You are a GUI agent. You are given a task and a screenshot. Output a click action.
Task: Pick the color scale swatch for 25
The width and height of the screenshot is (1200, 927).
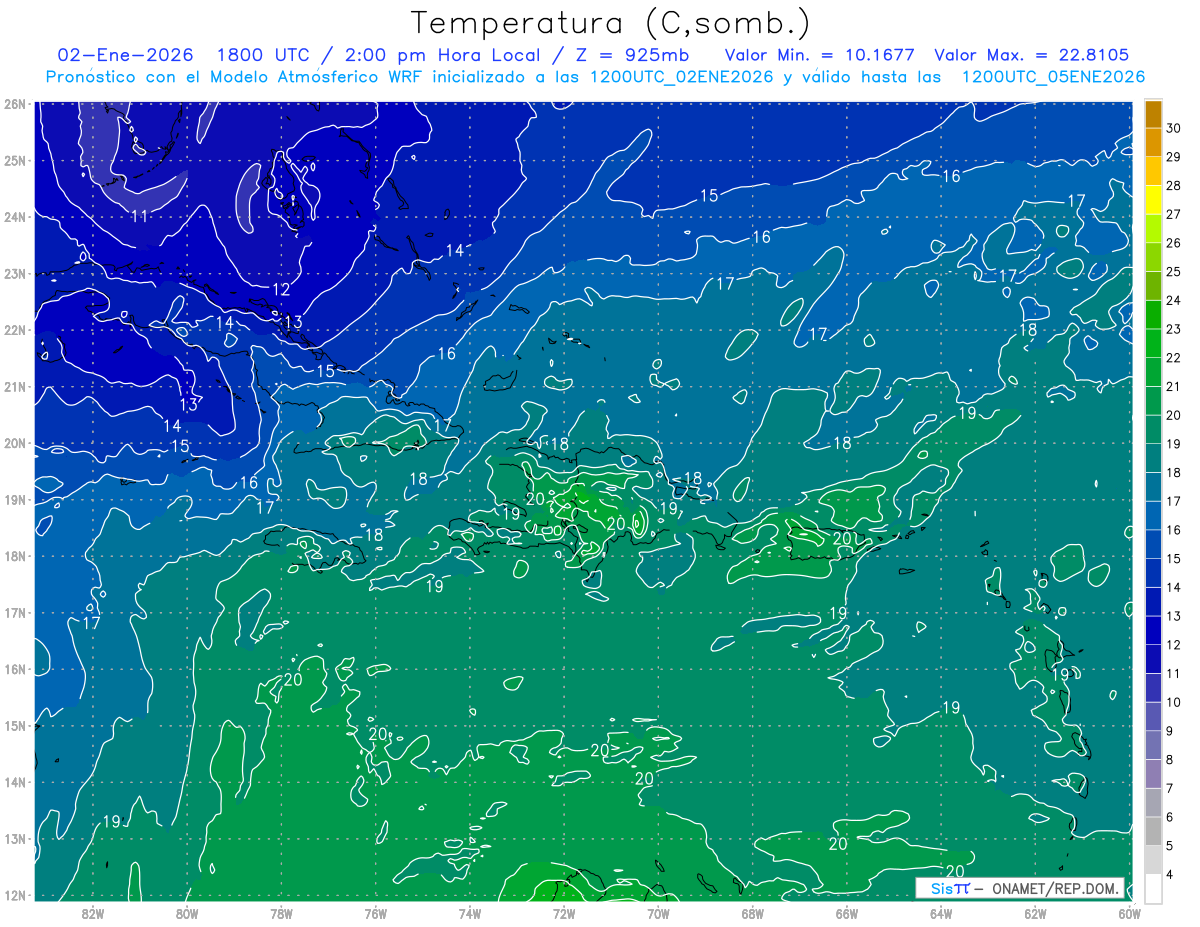[x=1153, y=258]
